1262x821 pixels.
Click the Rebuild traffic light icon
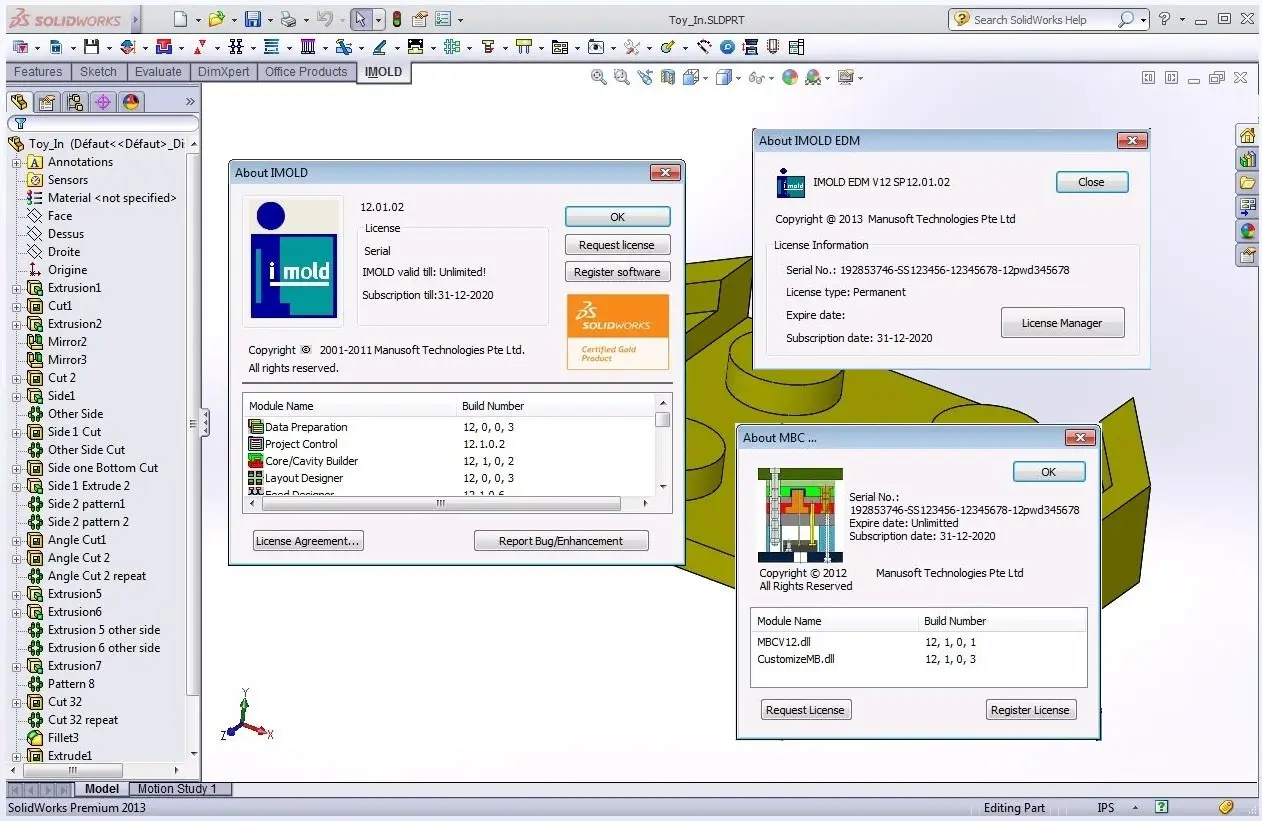pyautogui.click(x=396, y=19)
